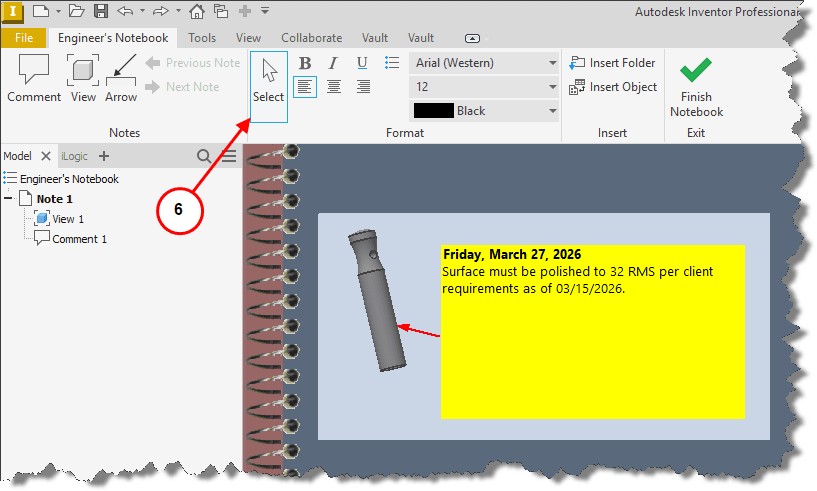817x491 pixels.
Task: Open the Undo history dropdown arrow
Action: click(142, 11)
